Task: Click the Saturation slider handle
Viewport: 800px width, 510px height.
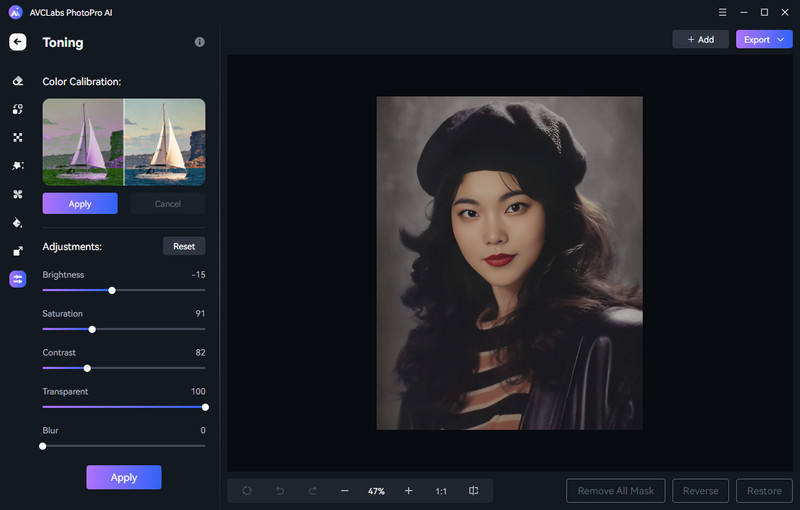Action: pyautogui.click(x=92, y=329)
